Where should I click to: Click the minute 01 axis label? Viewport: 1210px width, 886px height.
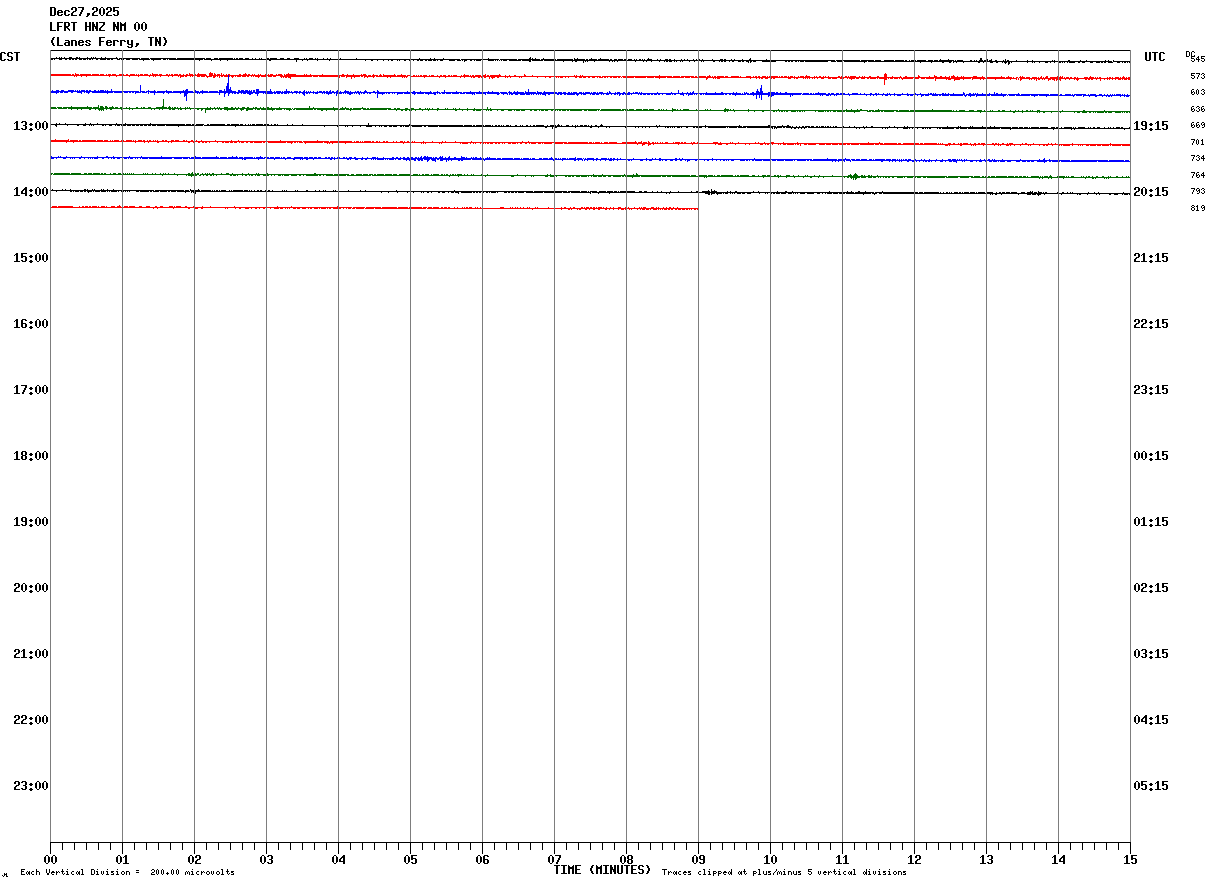(122, 860)
